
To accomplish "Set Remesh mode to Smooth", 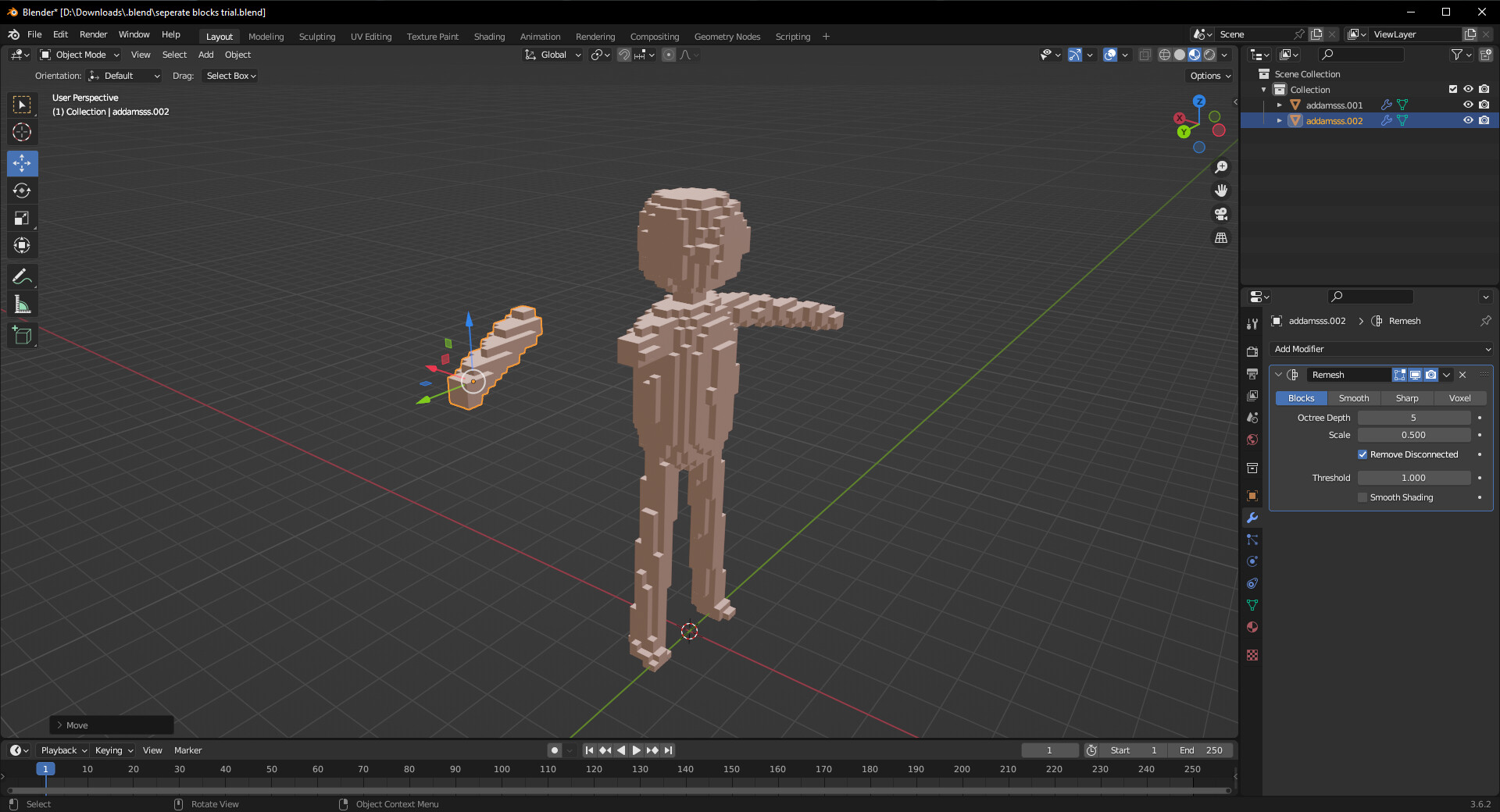I will tap(1354, 398).
